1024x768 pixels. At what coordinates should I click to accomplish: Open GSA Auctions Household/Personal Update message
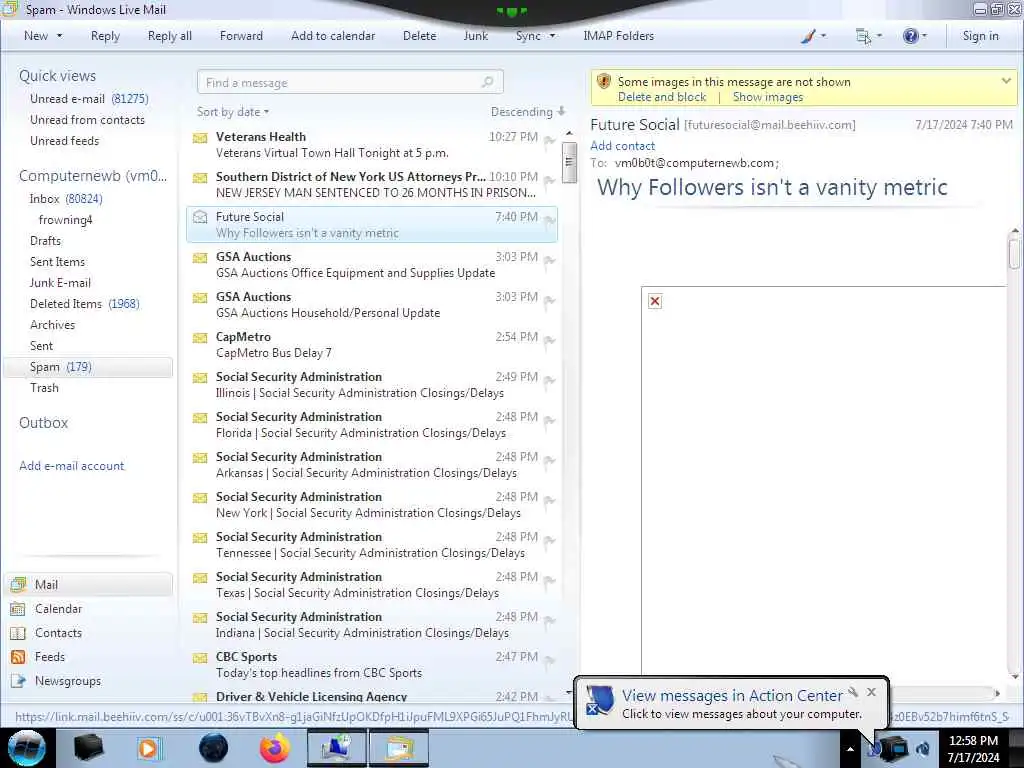click(x=372, y=304)
